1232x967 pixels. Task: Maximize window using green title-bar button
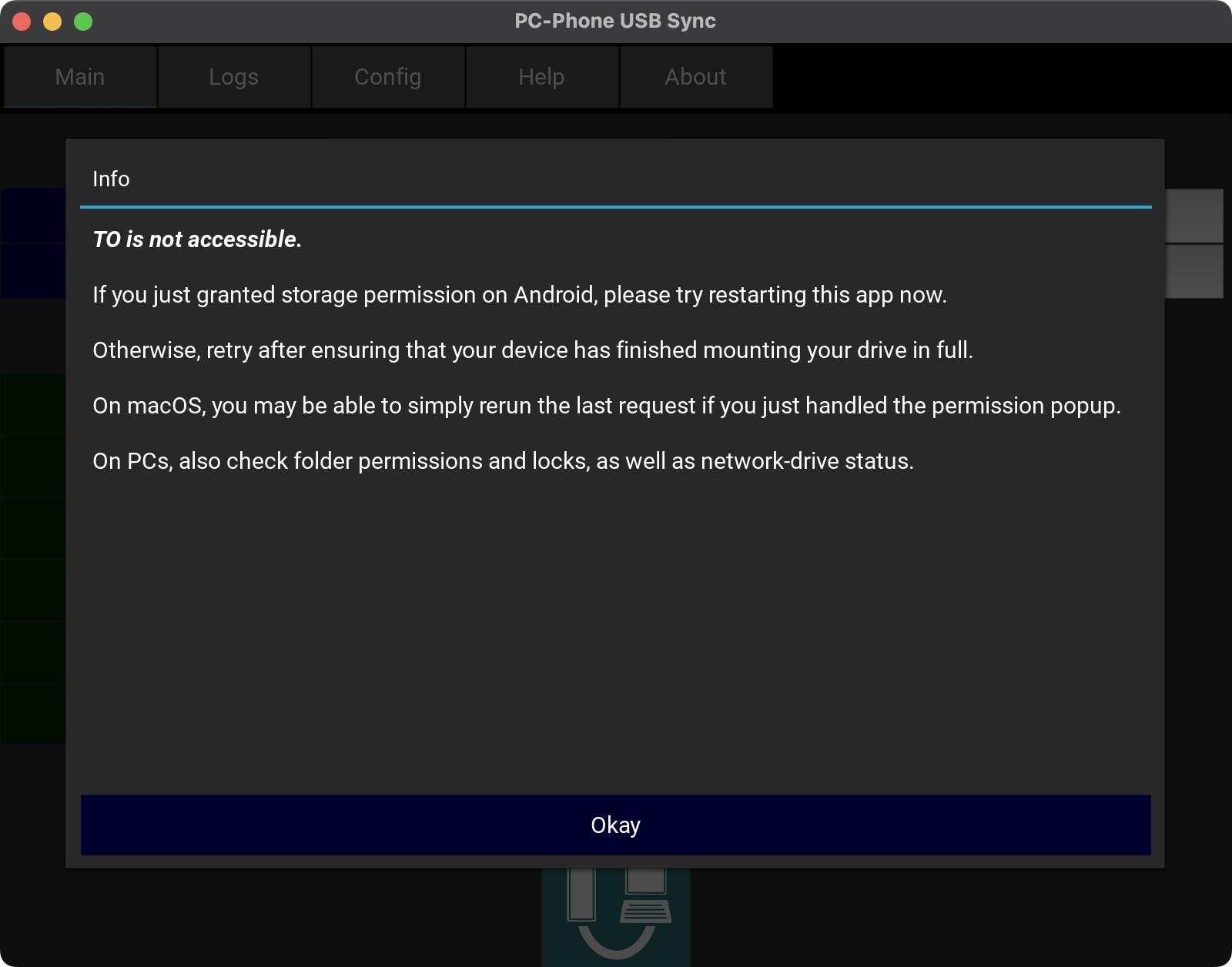point(83,22)
